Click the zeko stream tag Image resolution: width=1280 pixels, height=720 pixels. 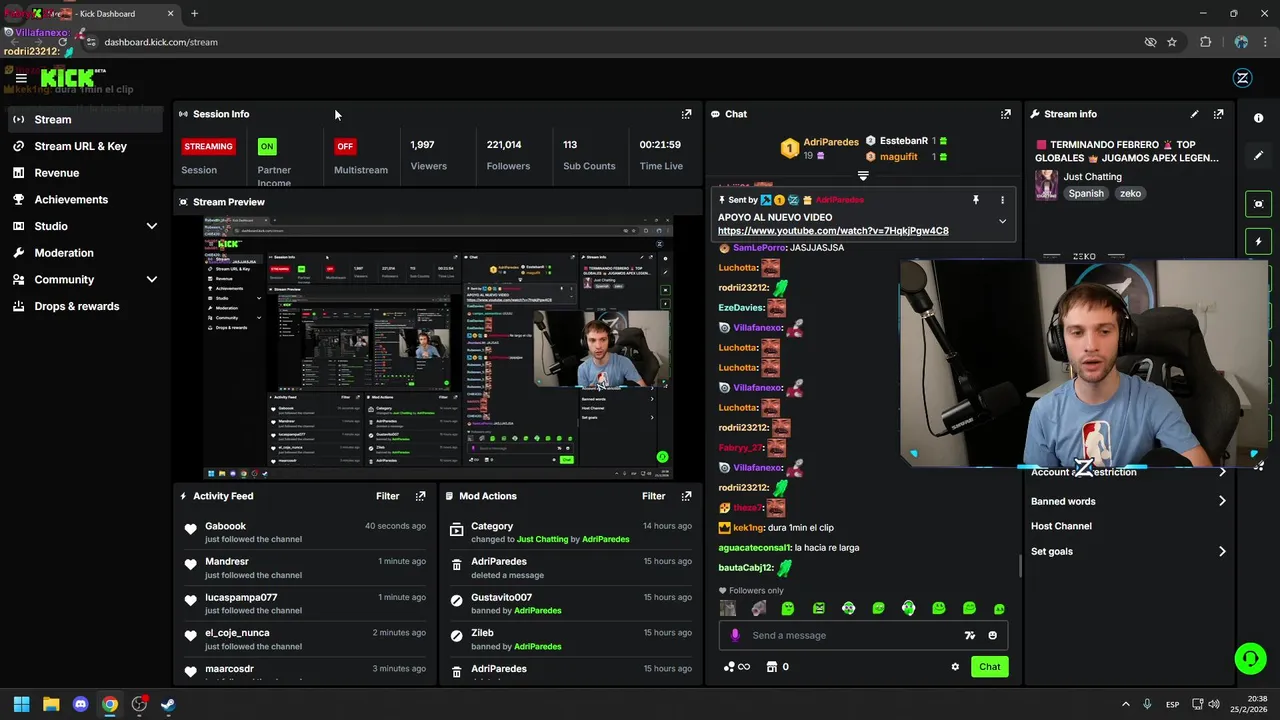tap(1130, 194)
